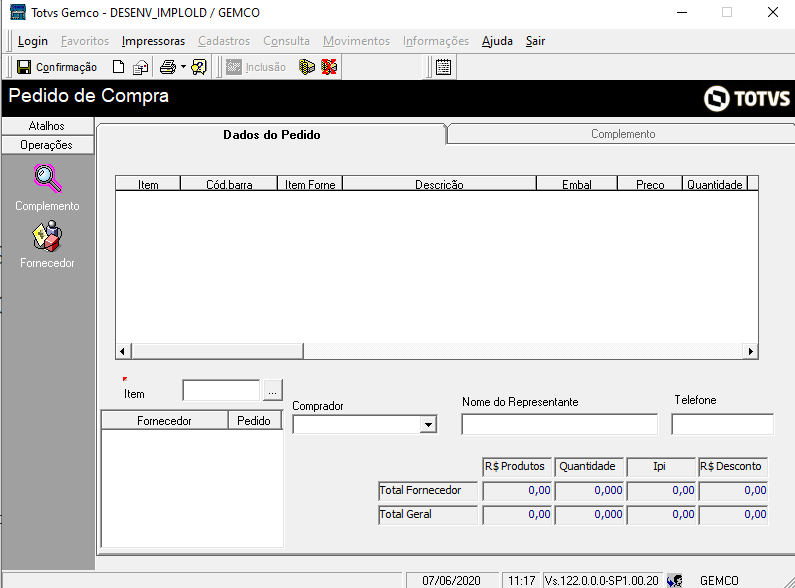Image resolution: width=795 pixels, height=588 pixels.
Task: Click the Pedido list column header
Action: tap(254, 421)
